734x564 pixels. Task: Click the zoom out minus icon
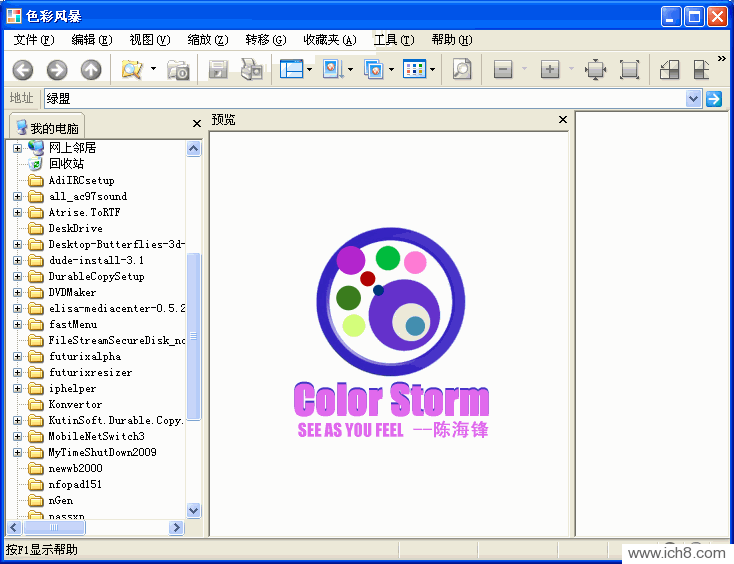point(503,70)
